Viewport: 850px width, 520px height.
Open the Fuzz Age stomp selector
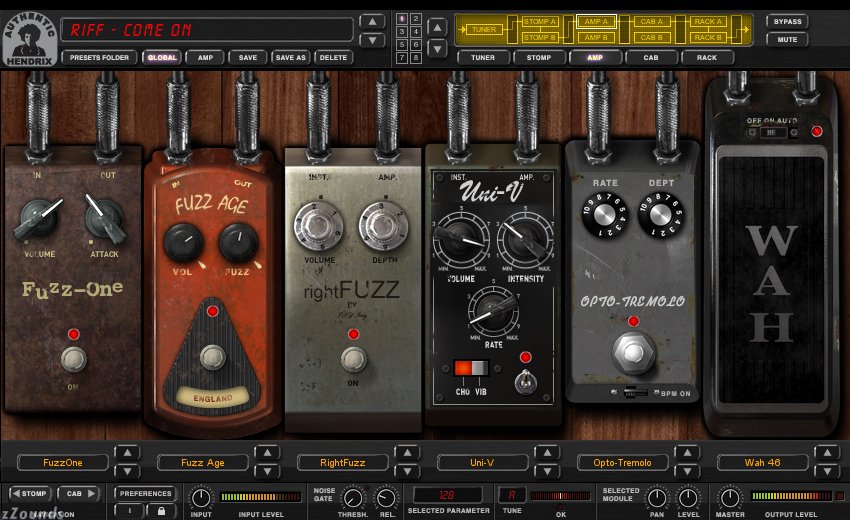tap(203, 463)
